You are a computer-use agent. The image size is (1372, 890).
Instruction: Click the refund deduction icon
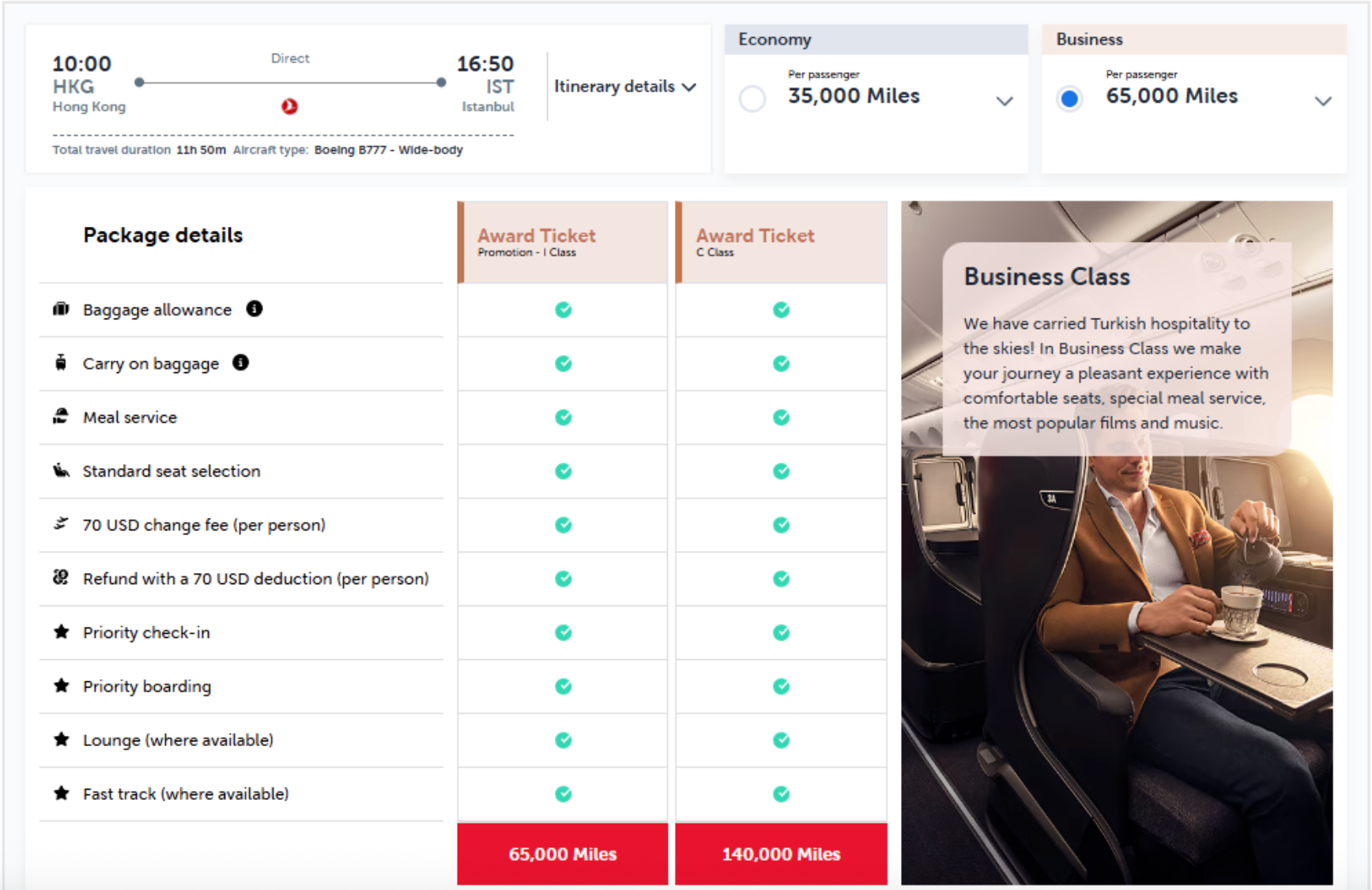pos(61,578)
